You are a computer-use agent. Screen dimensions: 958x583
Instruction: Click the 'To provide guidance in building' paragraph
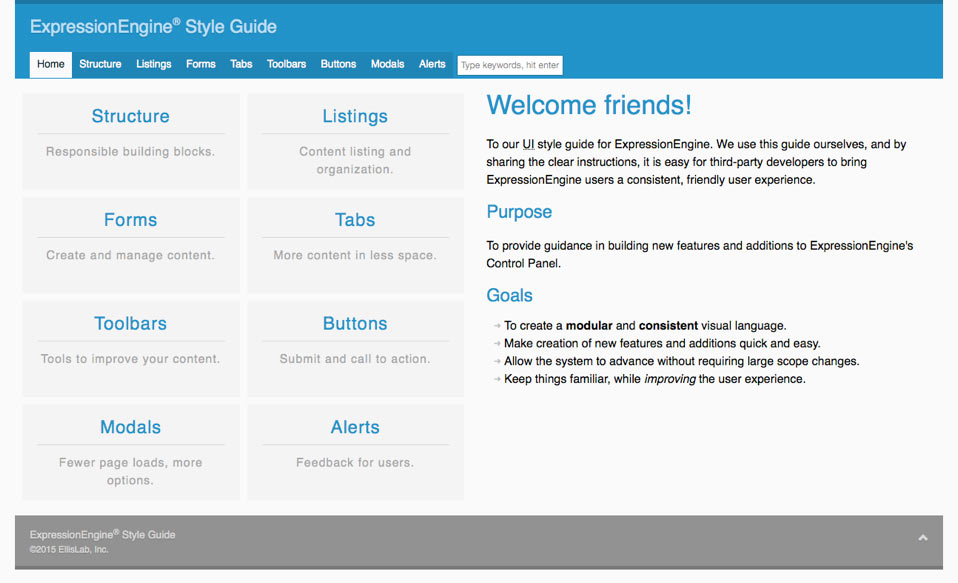(x=700, y=254)
